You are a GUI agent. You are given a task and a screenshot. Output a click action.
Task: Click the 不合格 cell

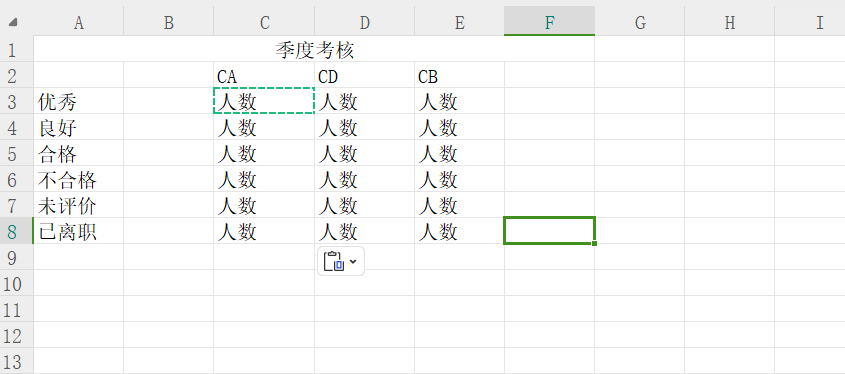[79, 179]
